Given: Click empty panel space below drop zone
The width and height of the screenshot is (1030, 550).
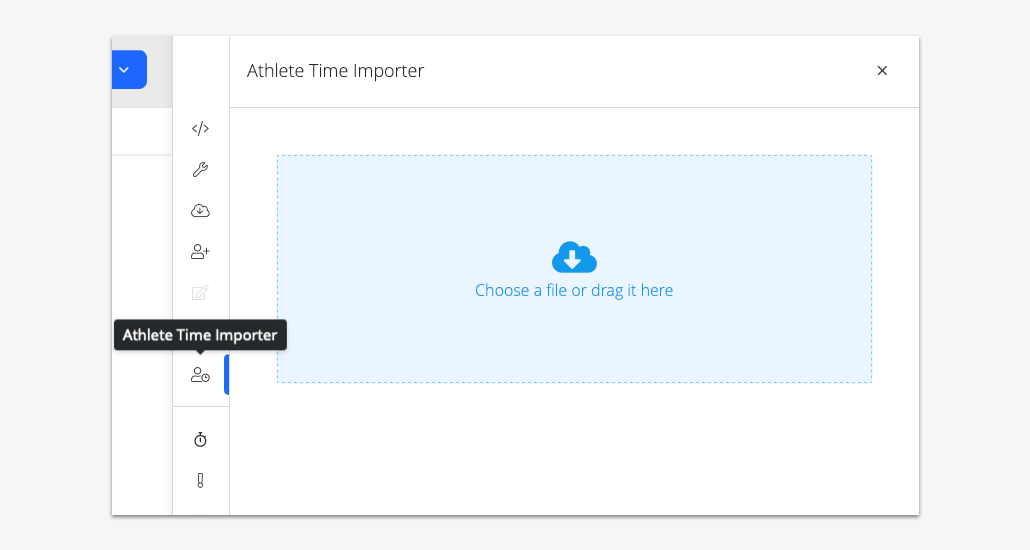Looking at the screenshot, I should (574, 449).
